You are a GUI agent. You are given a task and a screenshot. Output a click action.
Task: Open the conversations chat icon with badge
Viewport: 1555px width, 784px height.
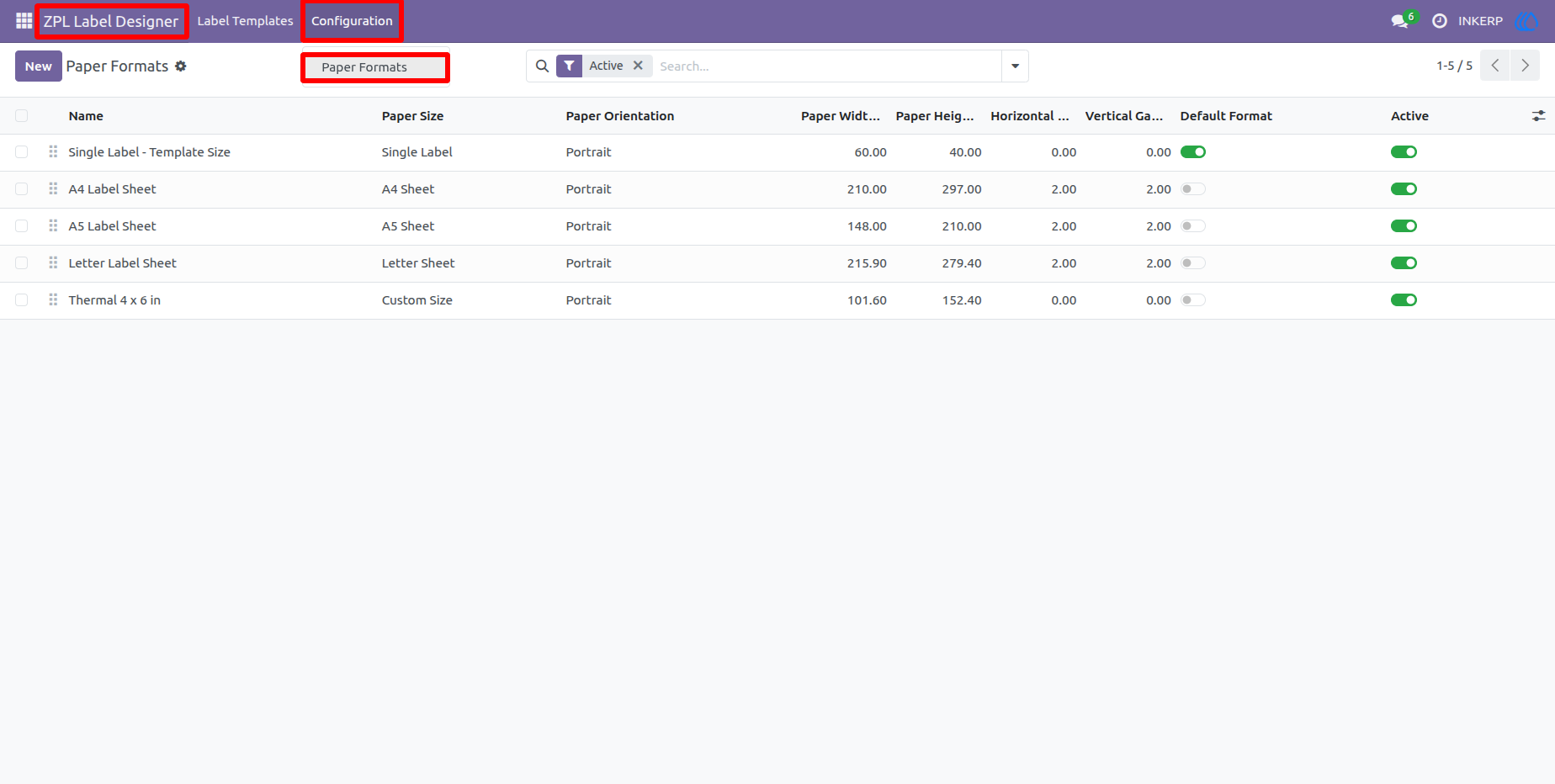[1402, 20]
